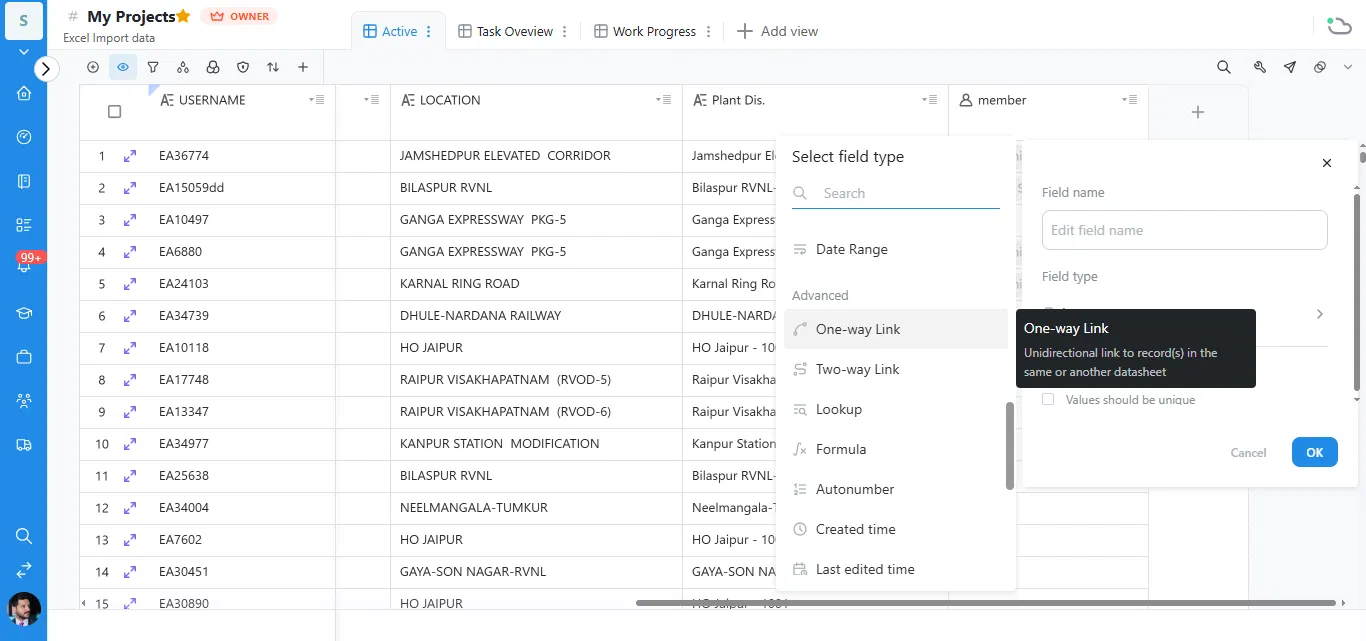1366x641 pixels.
Task: Open the briefcase icon in the sidebar
Action: click(24, 357)
